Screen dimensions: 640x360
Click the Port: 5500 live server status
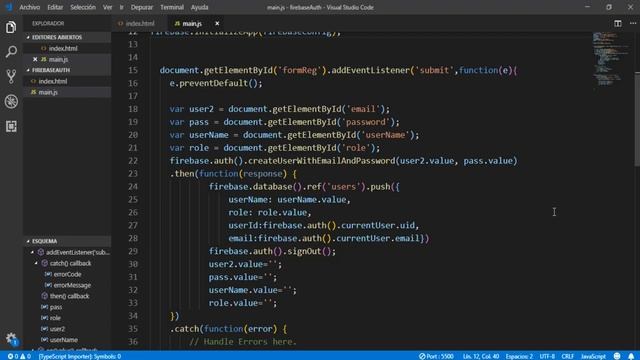436,356
